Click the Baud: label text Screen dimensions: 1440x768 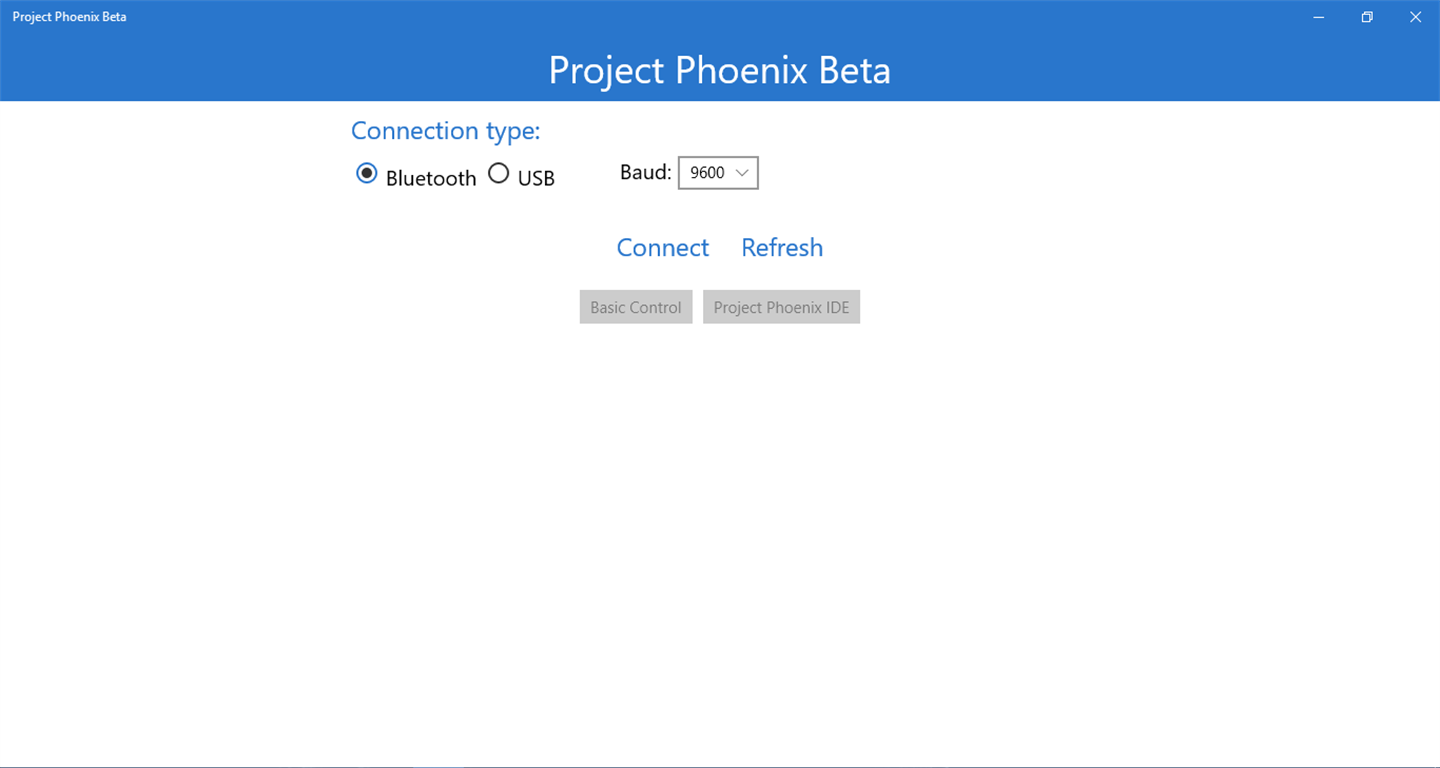pyautogui.click(x=645, y=172)
